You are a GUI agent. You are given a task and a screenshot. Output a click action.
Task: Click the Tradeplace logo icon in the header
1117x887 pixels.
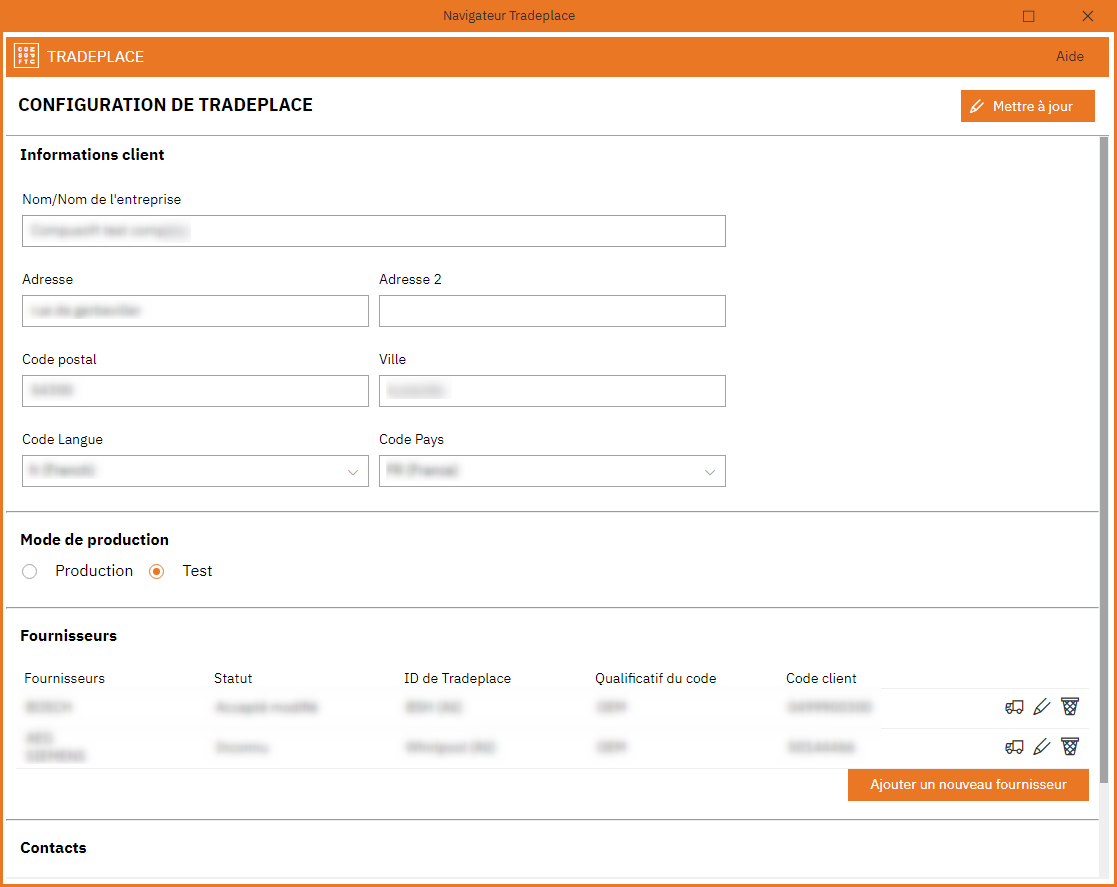click(26, 56)
